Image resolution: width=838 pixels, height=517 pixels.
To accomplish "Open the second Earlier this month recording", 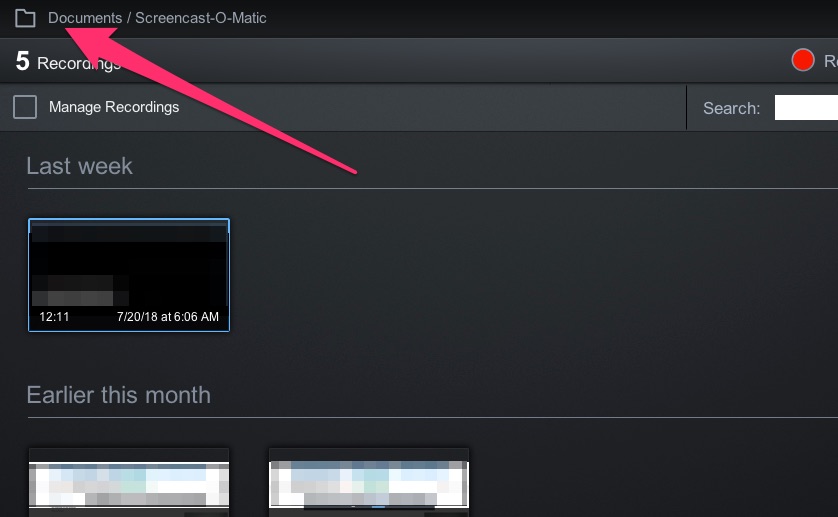I will (x=369, y=482).
